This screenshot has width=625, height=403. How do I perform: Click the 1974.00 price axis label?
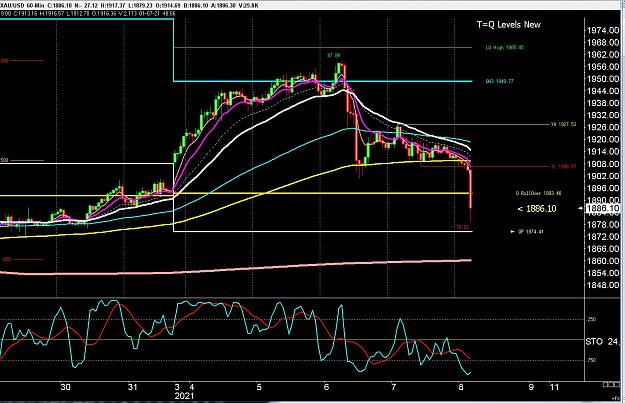[x=603, y=30]
